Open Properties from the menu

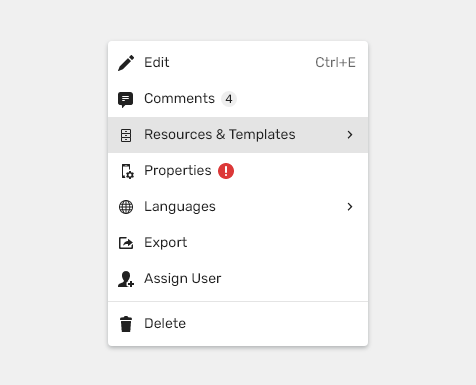(238, 171)
